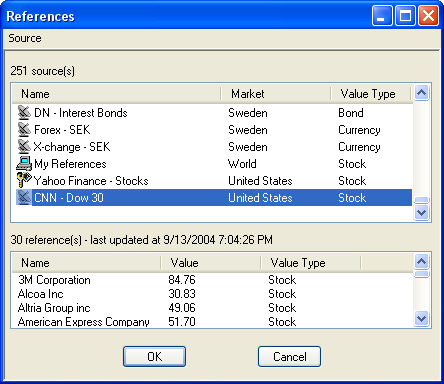Click Sweden market in DN - Interest Bonds row
The image size is (444, 384).
click(x=248, y=113)
